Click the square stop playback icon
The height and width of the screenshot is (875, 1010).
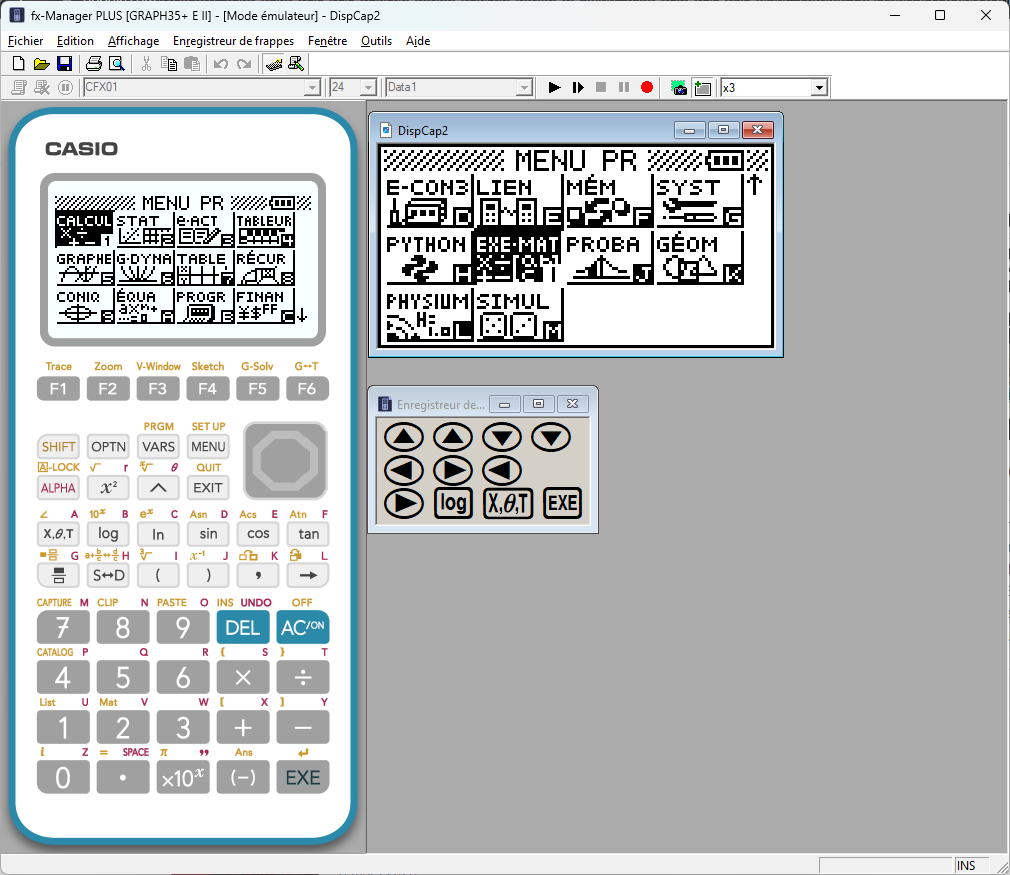601,87
